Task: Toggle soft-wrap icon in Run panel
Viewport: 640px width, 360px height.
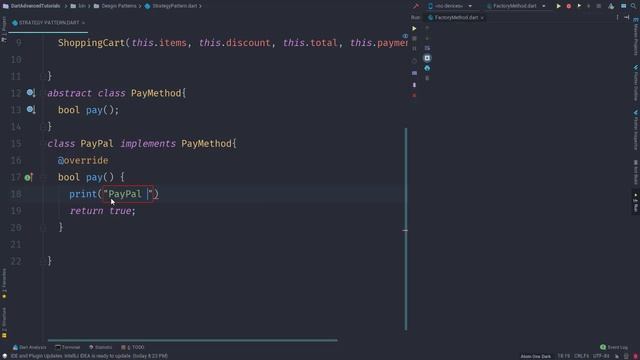Action: pos(427,48)
